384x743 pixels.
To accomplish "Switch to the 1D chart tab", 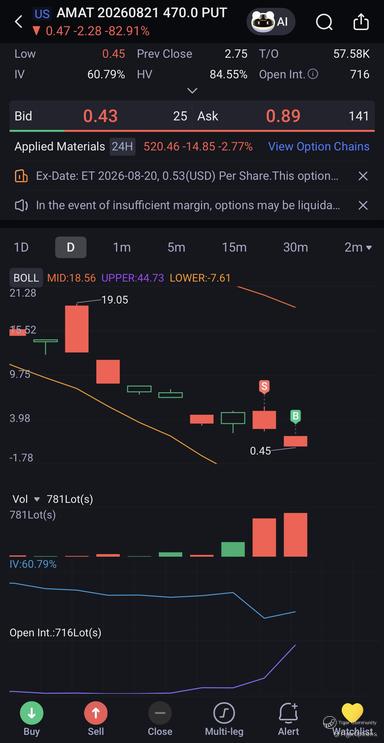I will point(21,247).
